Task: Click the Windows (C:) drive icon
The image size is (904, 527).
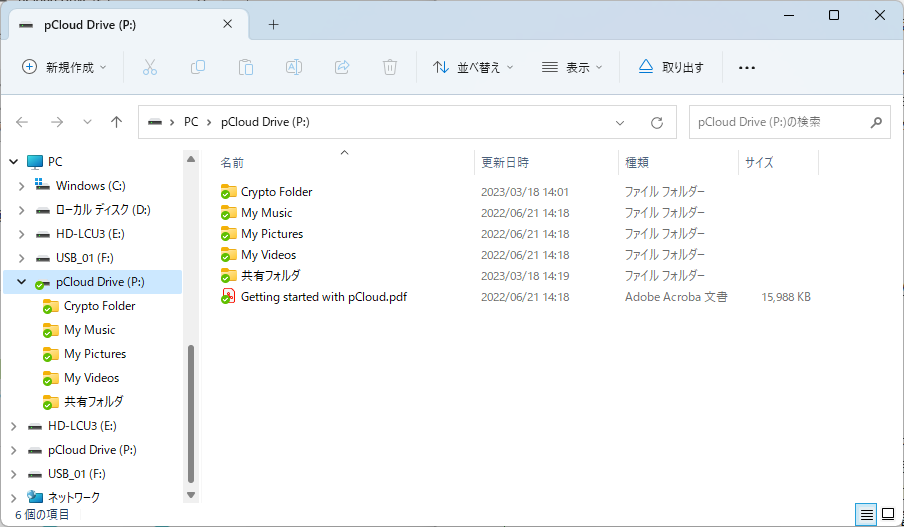Action: (x=42, y=185)
